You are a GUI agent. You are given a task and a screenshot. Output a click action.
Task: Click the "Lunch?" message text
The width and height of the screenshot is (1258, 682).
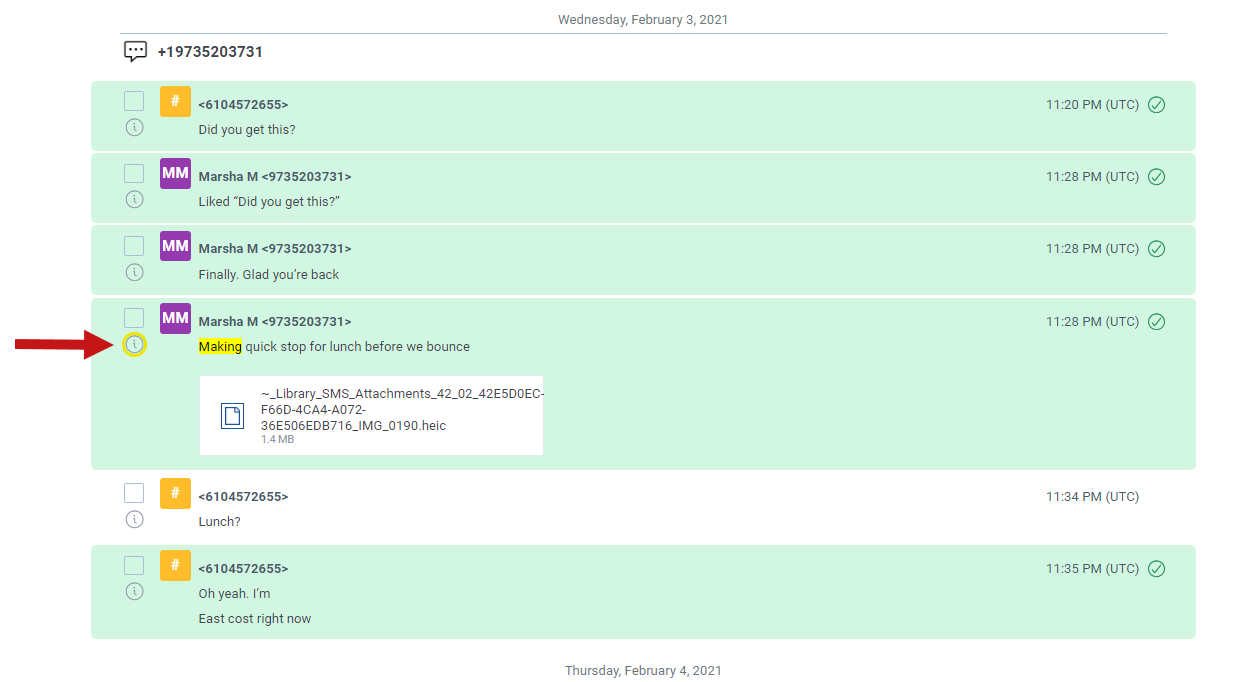point(219,521)
